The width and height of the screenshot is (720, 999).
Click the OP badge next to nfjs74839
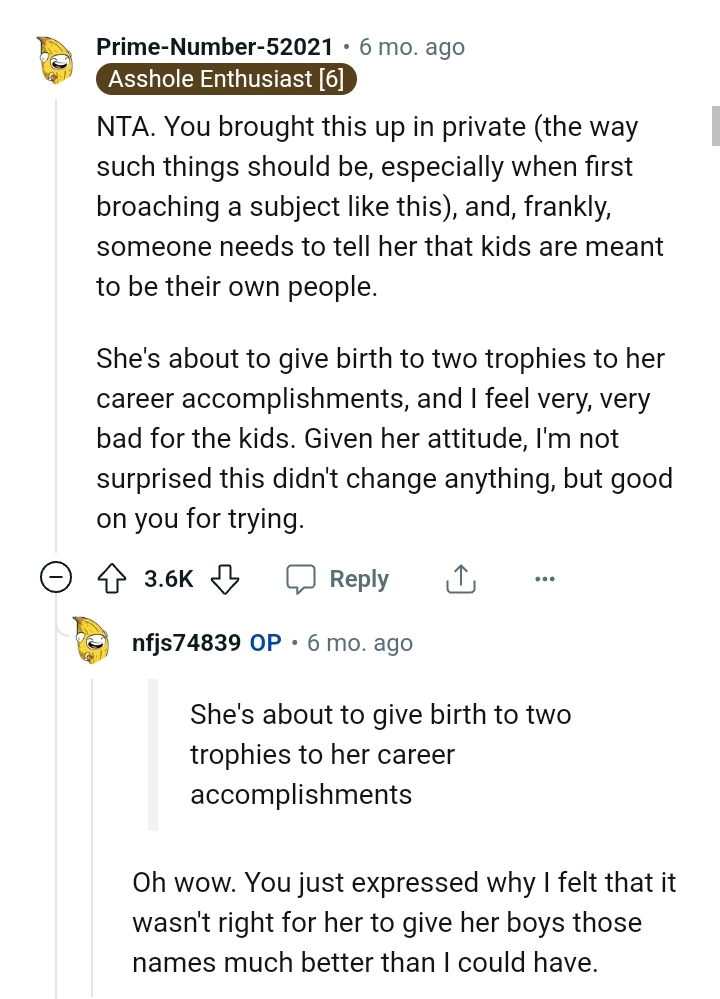[x=265, y=643]
